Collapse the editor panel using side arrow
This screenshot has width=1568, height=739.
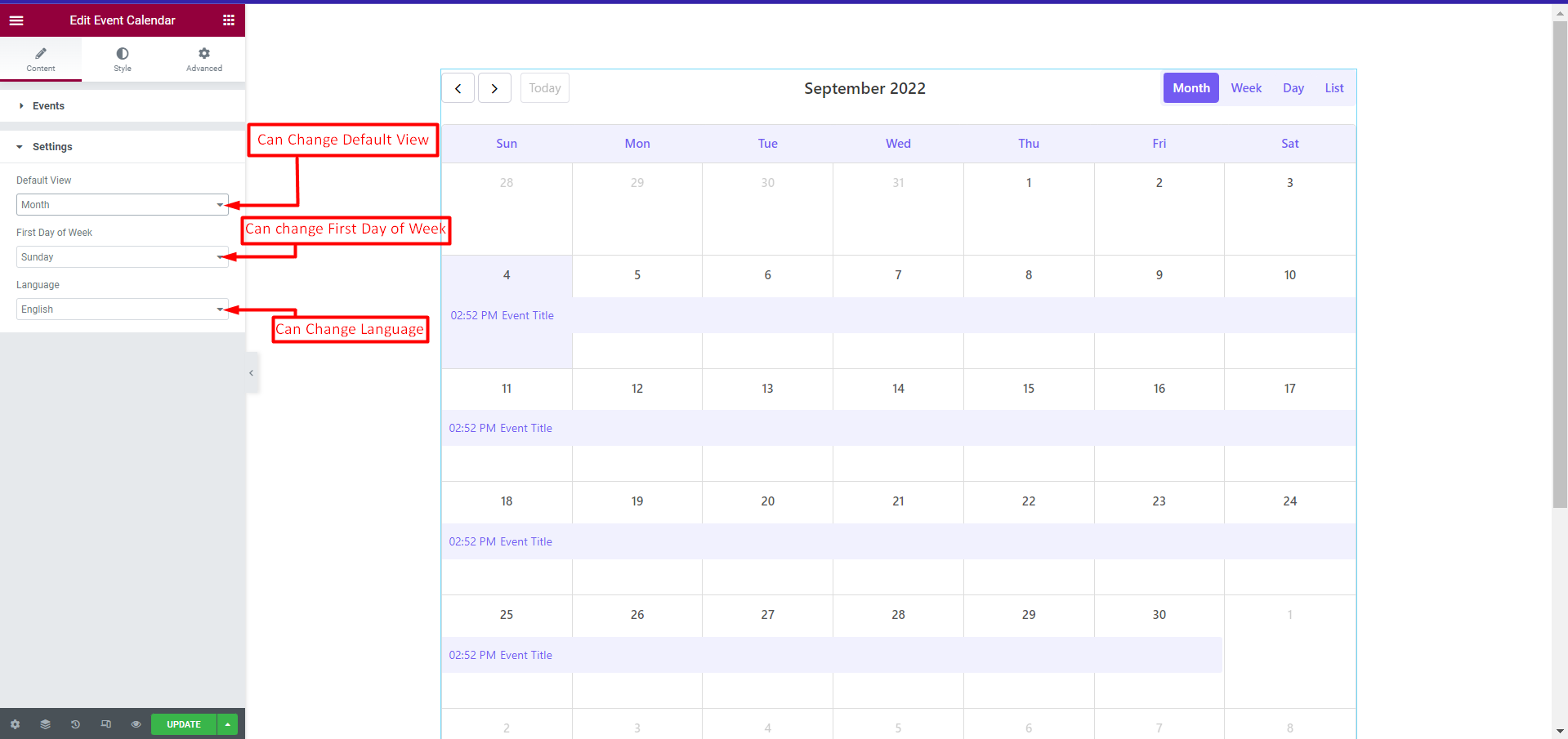[252, 373]
